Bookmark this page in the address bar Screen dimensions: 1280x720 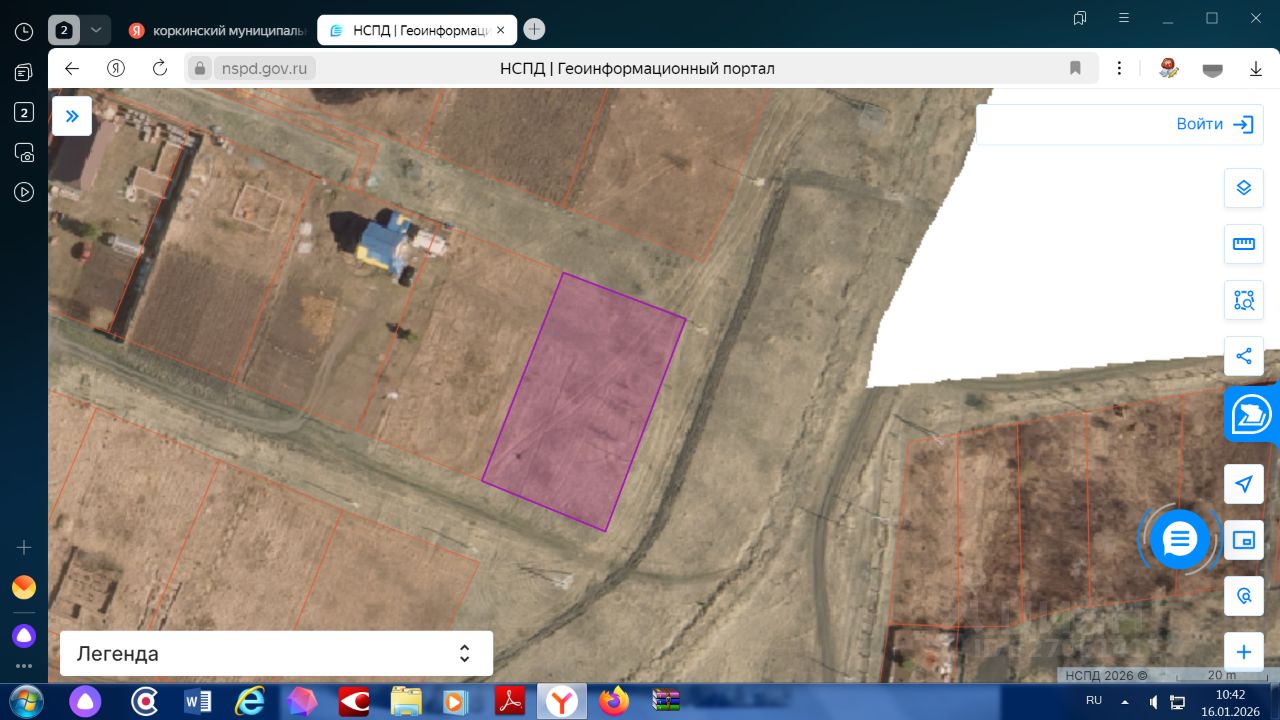(1076, 68)
